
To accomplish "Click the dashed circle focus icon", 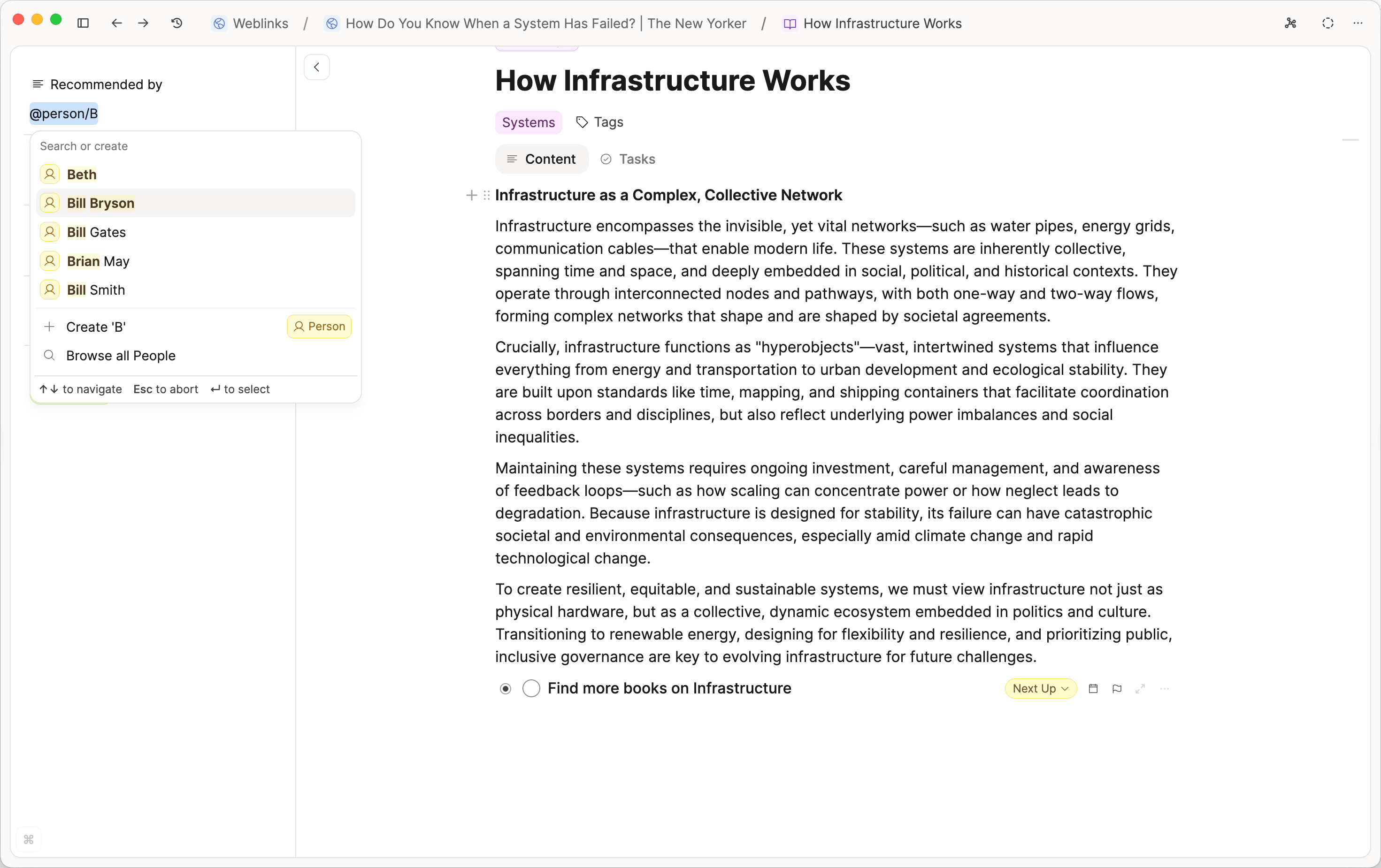I will pos(1327,23).
